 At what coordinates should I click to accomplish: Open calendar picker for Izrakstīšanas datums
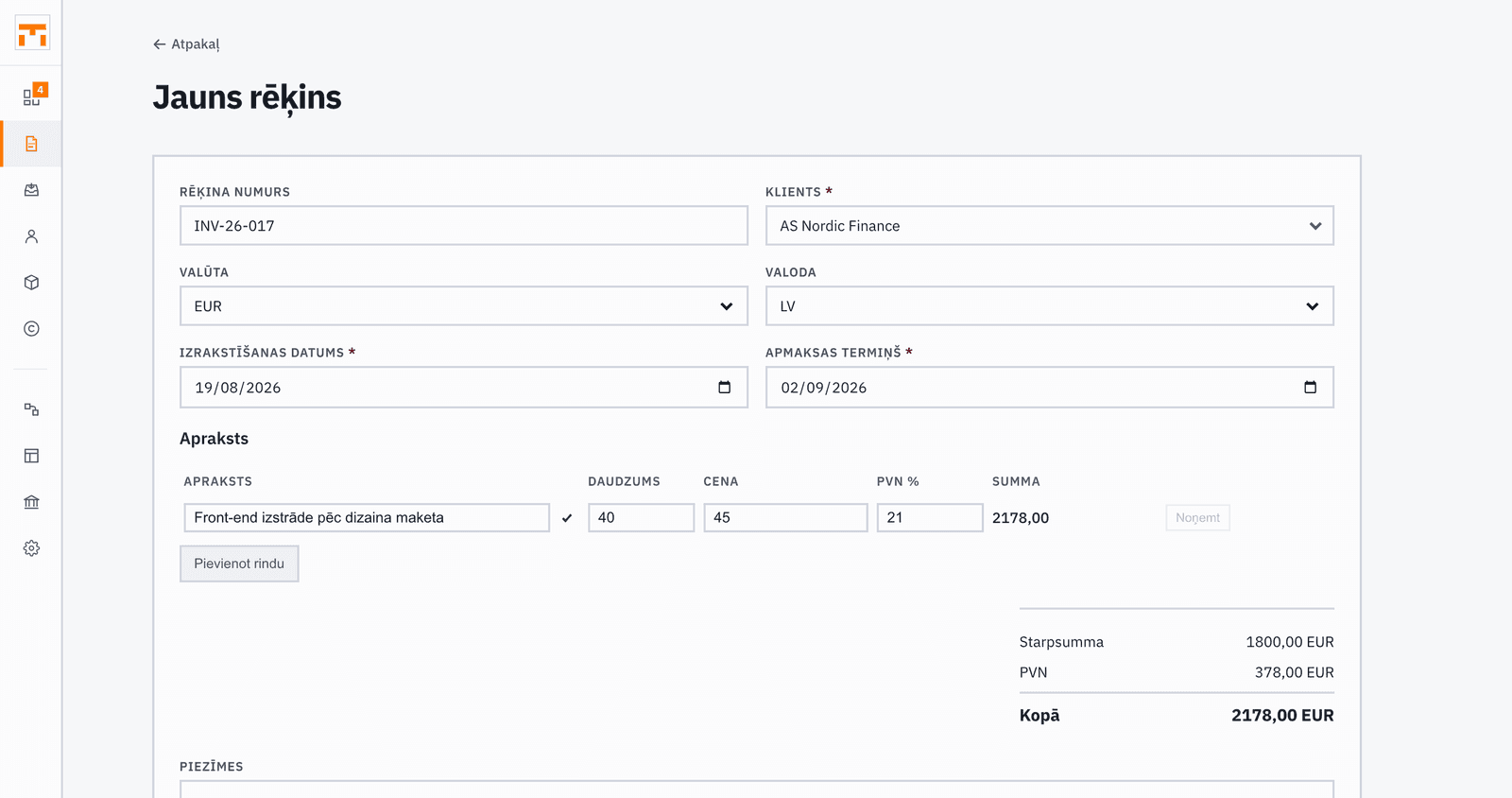tap(725, 388)
